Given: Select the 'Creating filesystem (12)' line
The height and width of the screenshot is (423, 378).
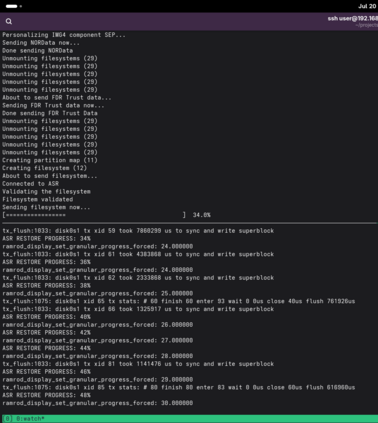Looking at the screenshot, I should [45, 168].
